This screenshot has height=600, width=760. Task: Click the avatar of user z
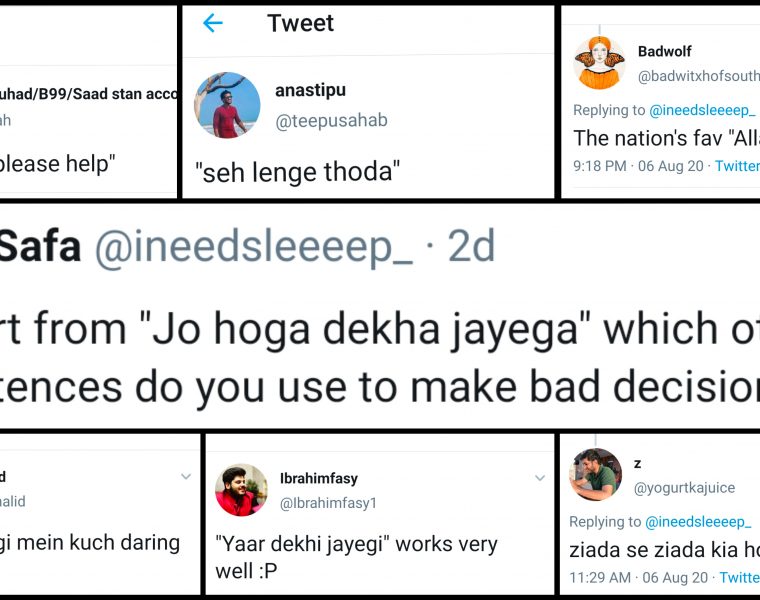(x=595, y=474)
